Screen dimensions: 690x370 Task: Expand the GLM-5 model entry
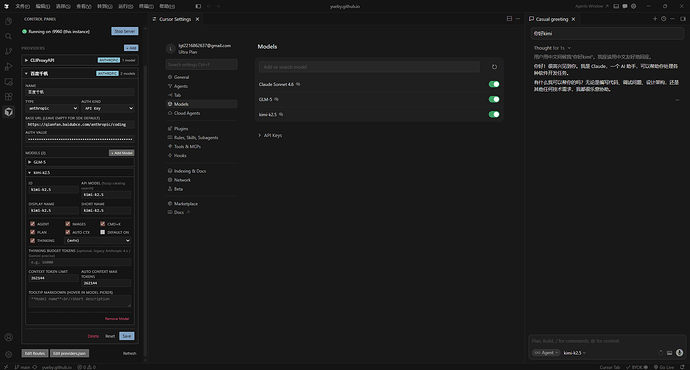pyautogui.click(x=80, y=162)
